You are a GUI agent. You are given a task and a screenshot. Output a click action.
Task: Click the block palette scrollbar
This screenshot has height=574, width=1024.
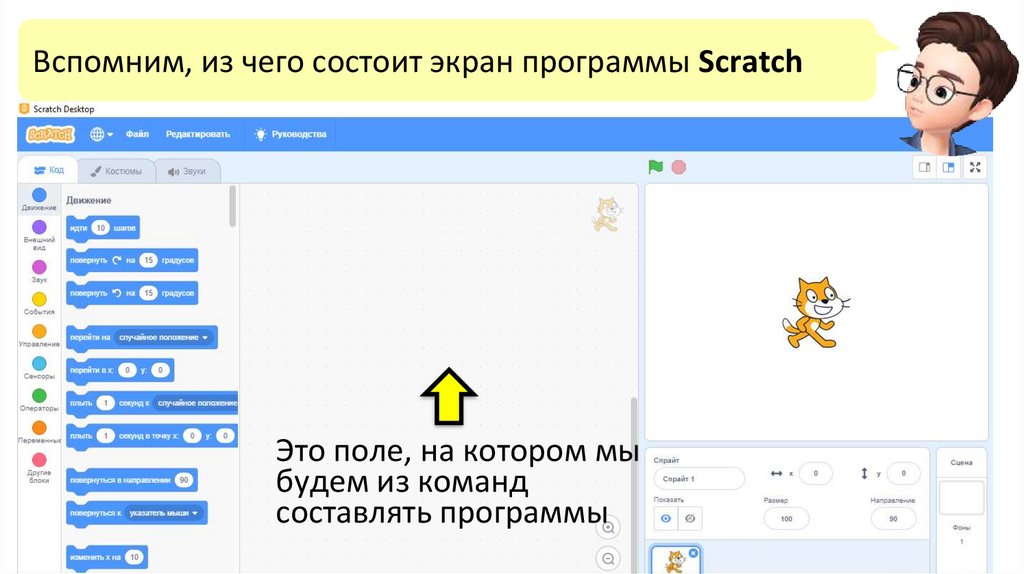232,206
